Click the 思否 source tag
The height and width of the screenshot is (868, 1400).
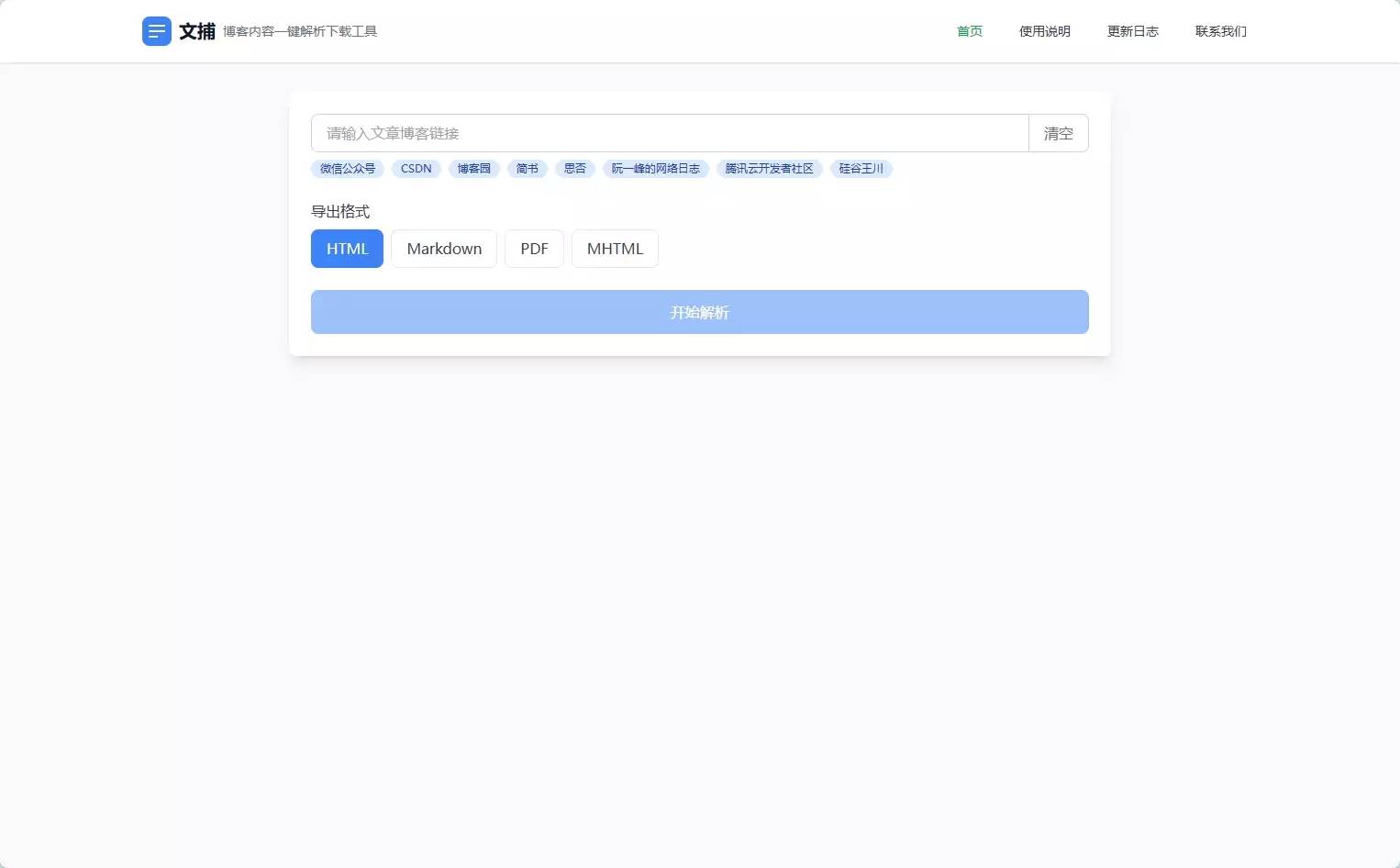(575, 168)
